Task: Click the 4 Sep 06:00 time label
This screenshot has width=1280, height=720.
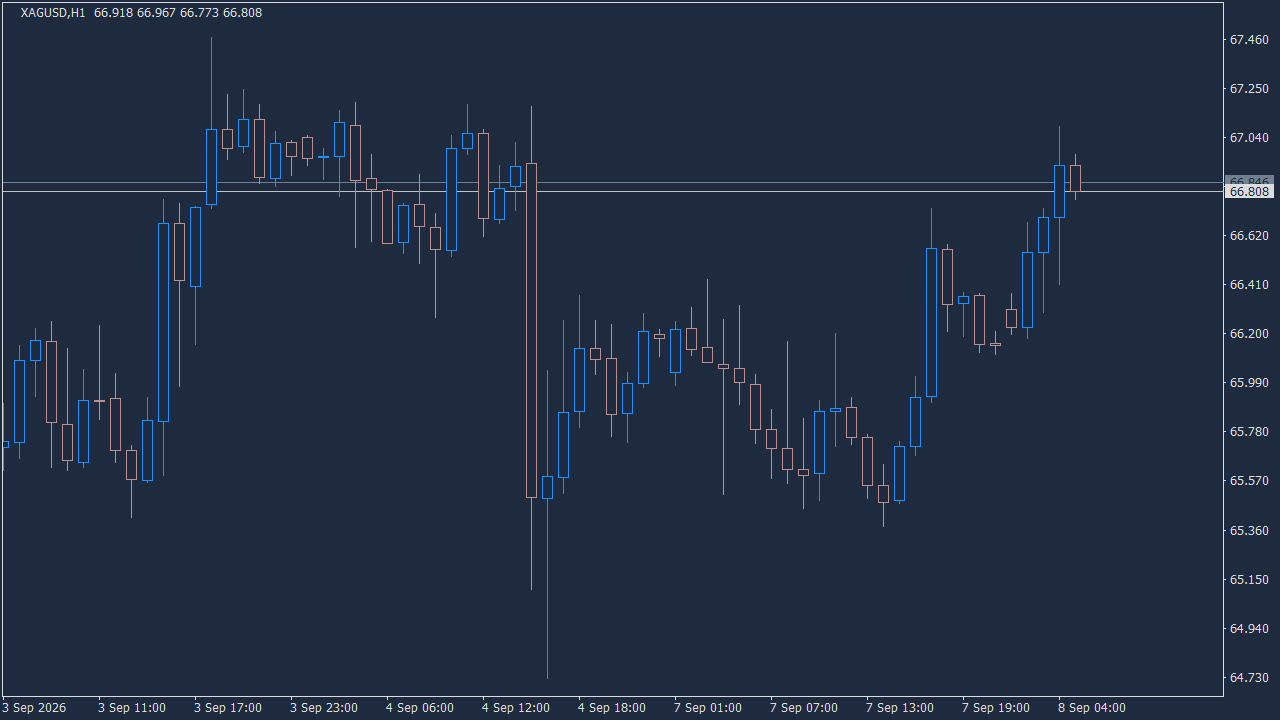Action: 420,708
